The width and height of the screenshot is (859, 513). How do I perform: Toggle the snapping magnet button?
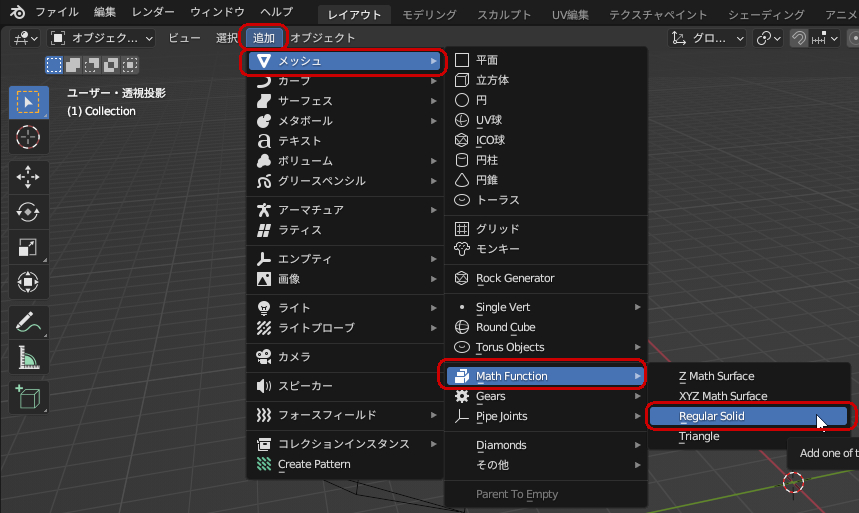click(799, 38)
